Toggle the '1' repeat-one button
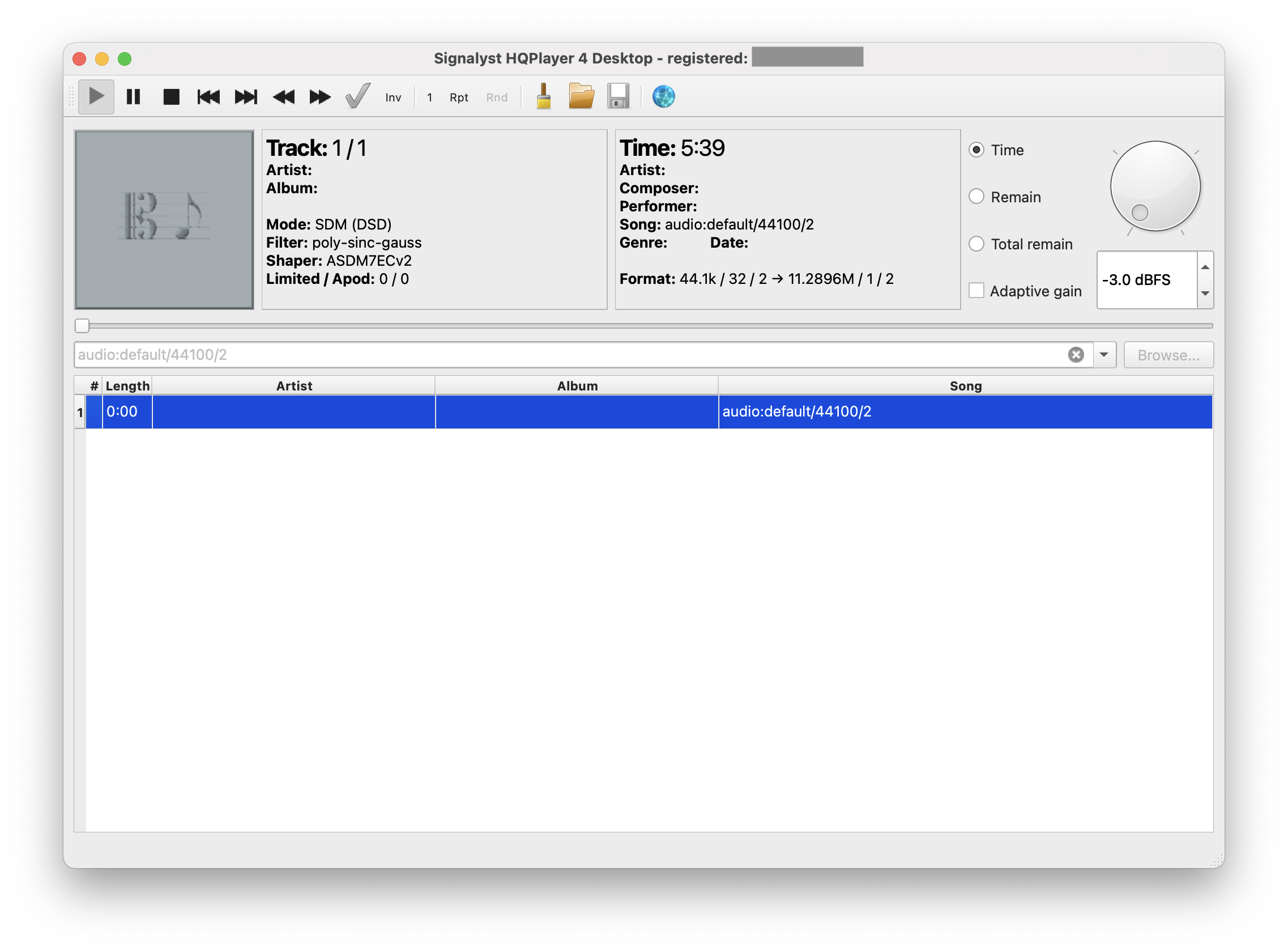 [x=430, y=97]
